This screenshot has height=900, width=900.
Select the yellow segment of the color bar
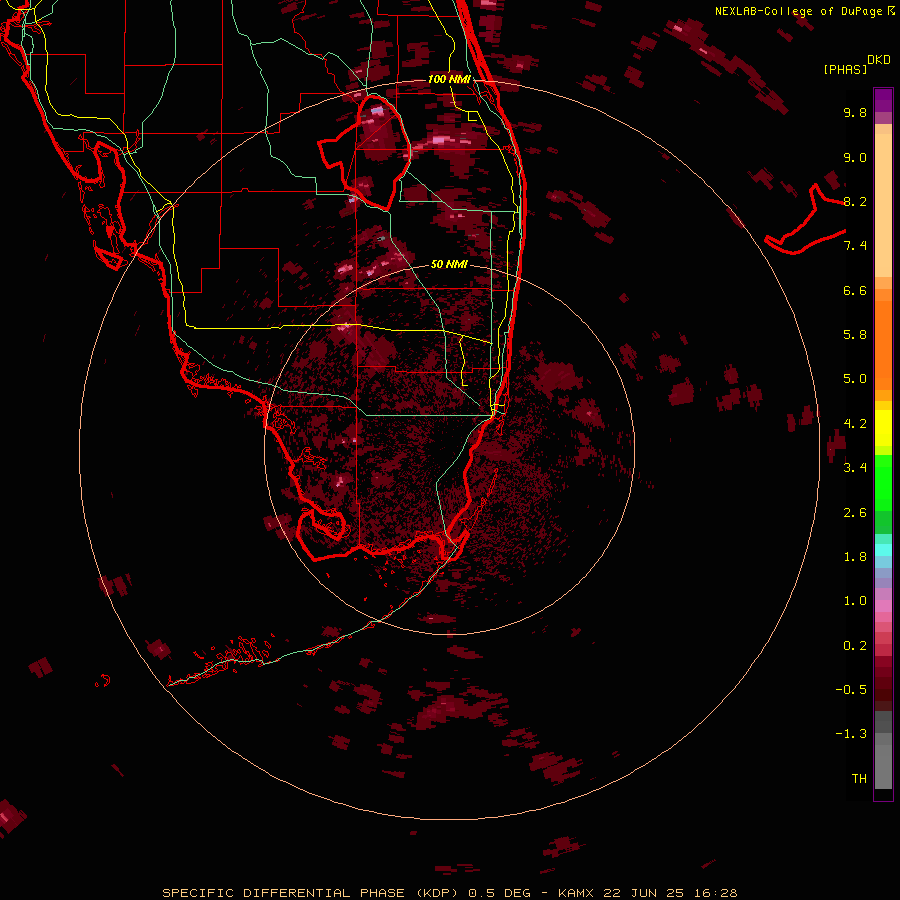pos(883,428)
